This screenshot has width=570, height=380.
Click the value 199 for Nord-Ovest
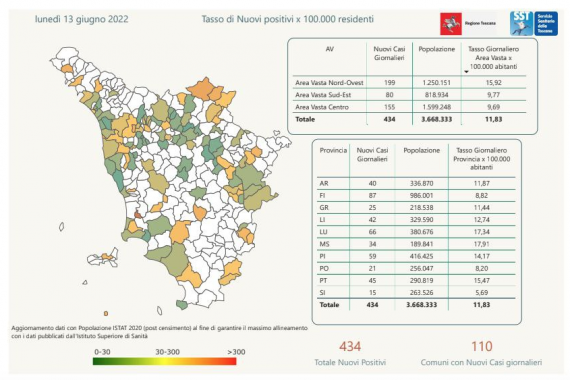tap(389, 83)
